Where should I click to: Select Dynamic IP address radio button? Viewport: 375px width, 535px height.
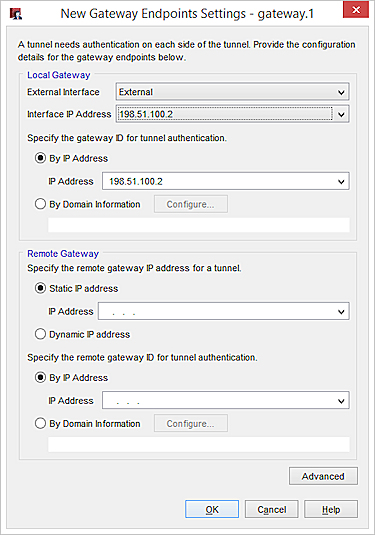coord(40,334)
